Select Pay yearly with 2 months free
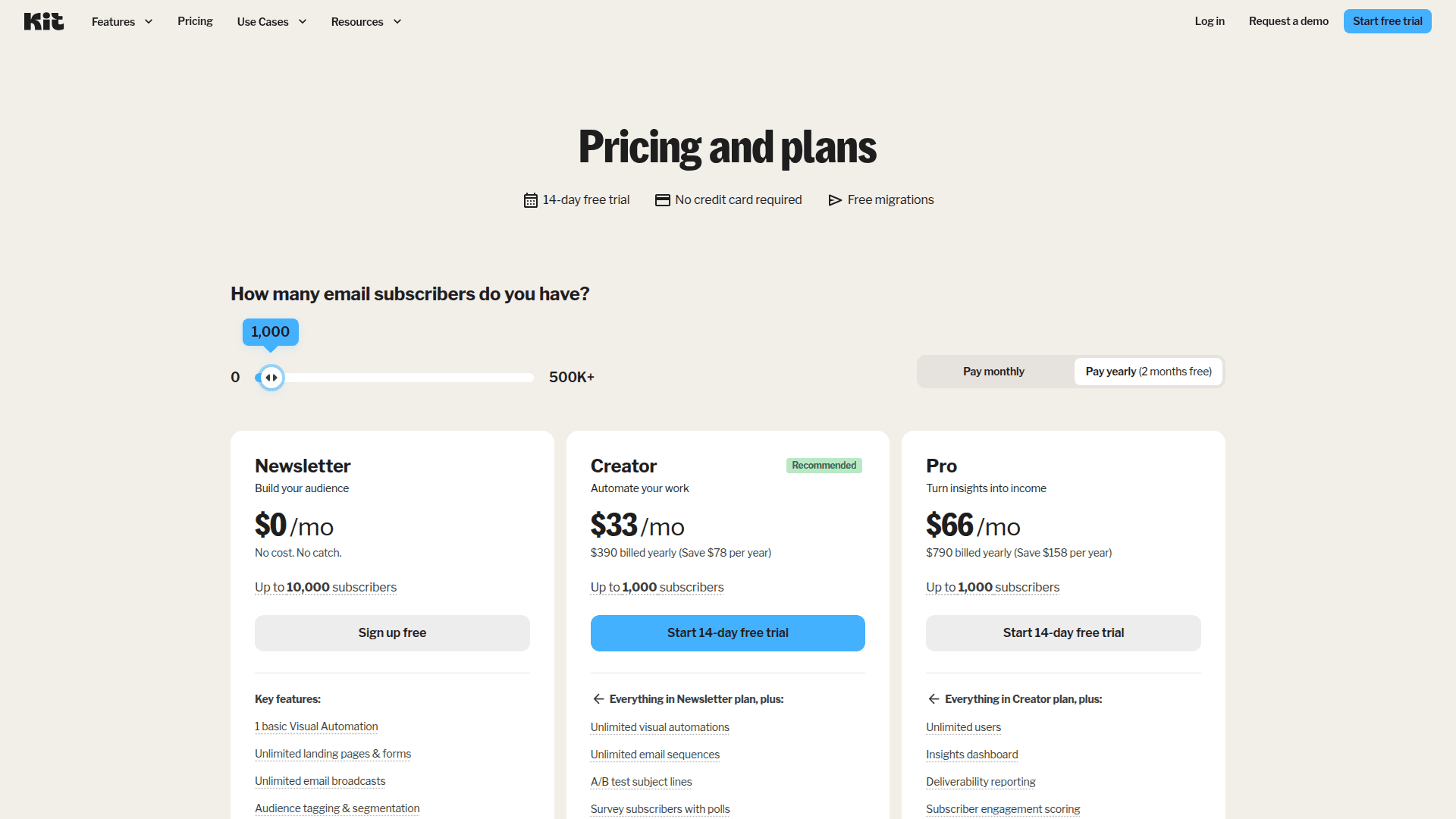This screenshot has width=1456, height=819. coord(1147,371)
